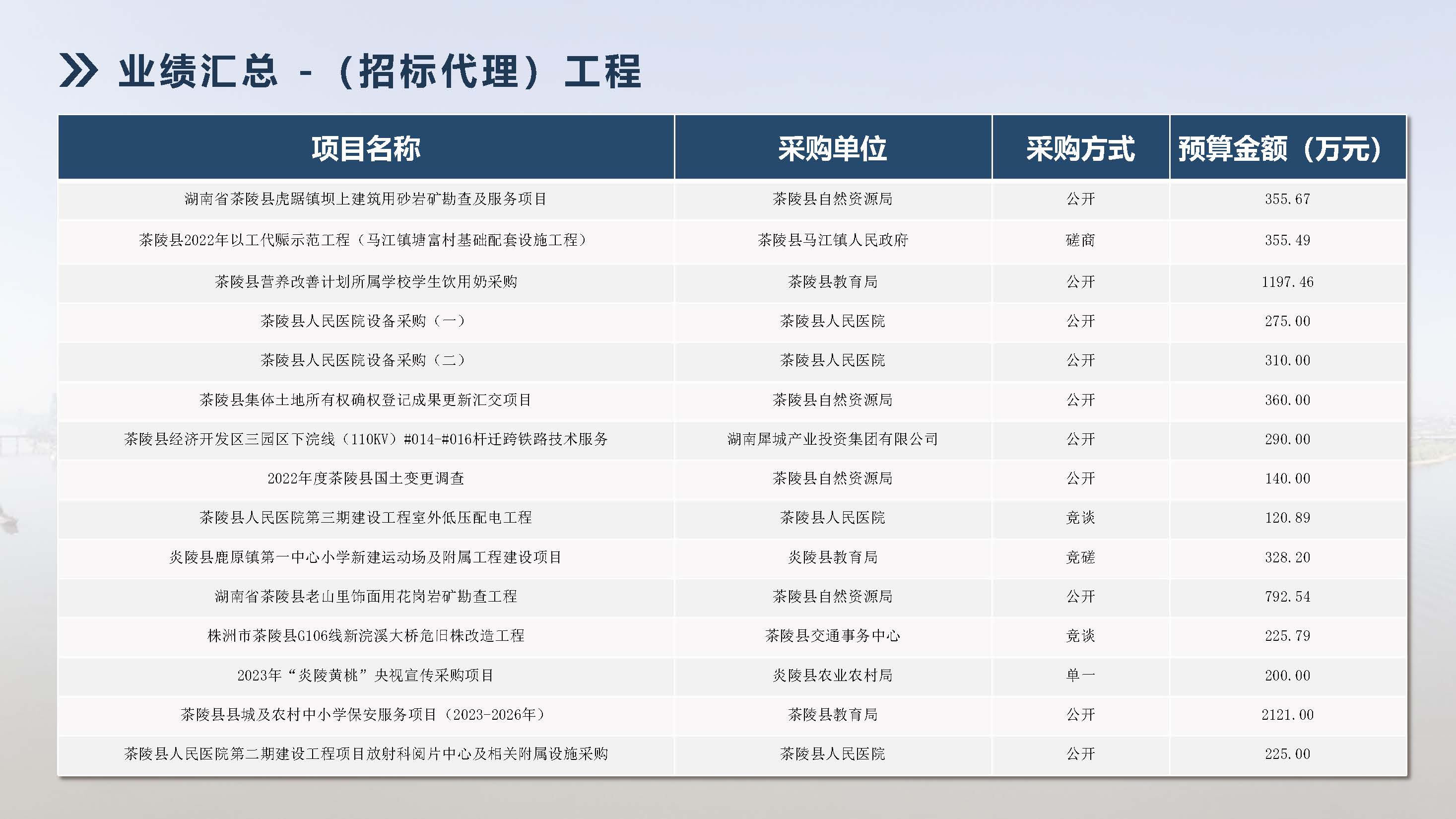The image size is (1456, 819).
Task: Click the 1197.46 budget amount
Action: [1287, 281]
